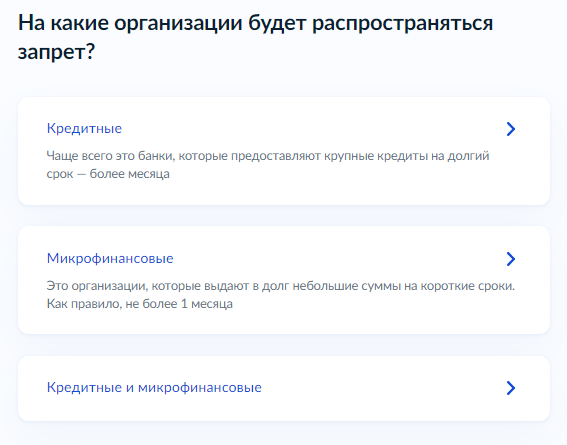Screen dimensions: 567x445
Task: Expand the Кредитные option via its right arrow
Action: [511, 129]
